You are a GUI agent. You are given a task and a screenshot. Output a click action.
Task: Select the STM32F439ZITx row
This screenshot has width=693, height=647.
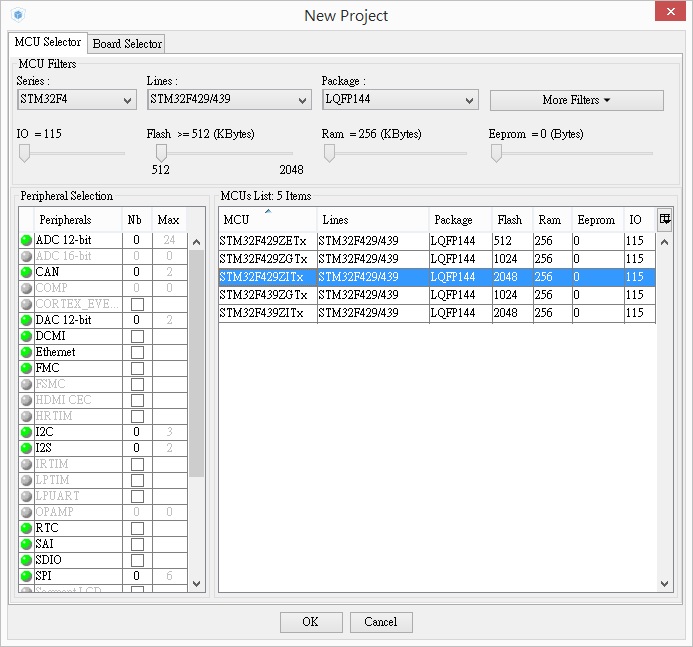437,313
